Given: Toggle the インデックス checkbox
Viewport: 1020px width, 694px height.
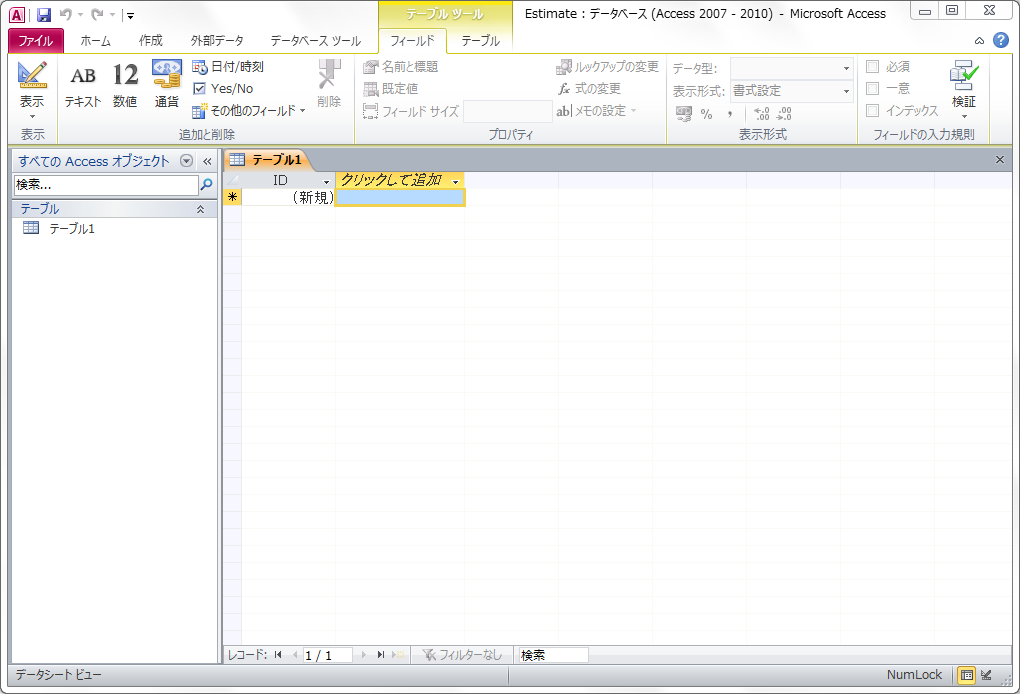Looking at the screenshot, I should click(x=873, y=111).
